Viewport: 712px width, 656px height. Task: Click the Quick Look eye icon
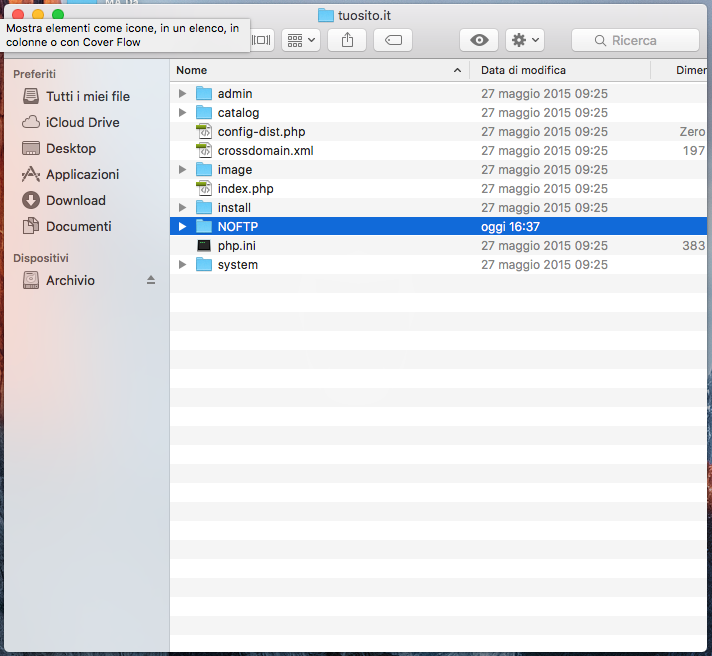pyautogui.click(x=479, y=40)
